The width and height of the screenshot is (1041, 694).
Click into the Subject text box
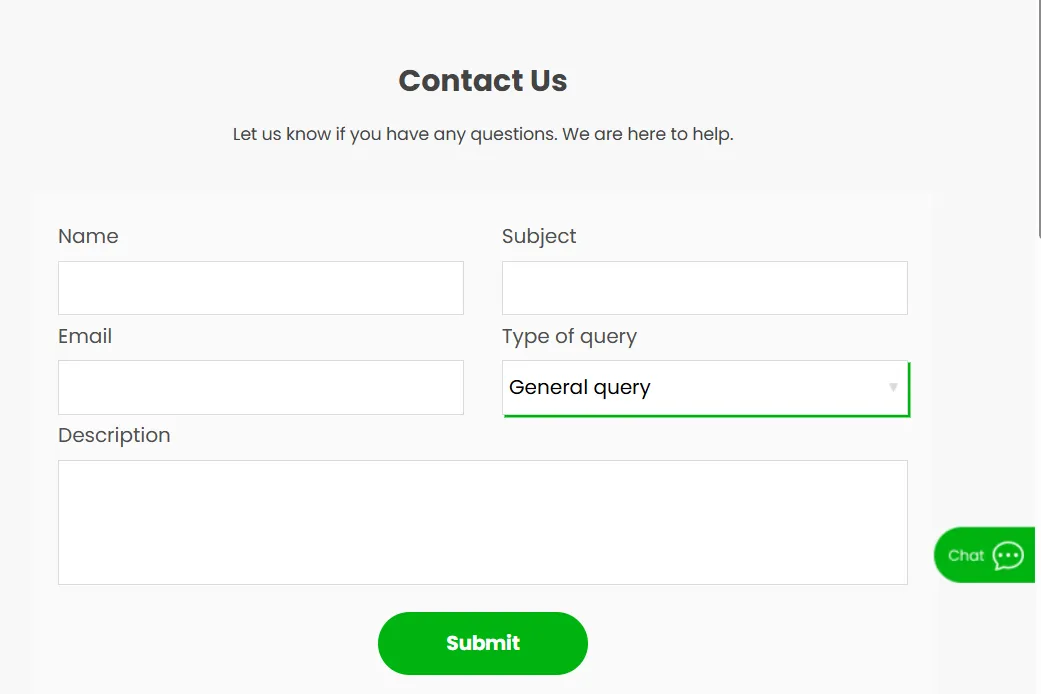pos(704,288)
